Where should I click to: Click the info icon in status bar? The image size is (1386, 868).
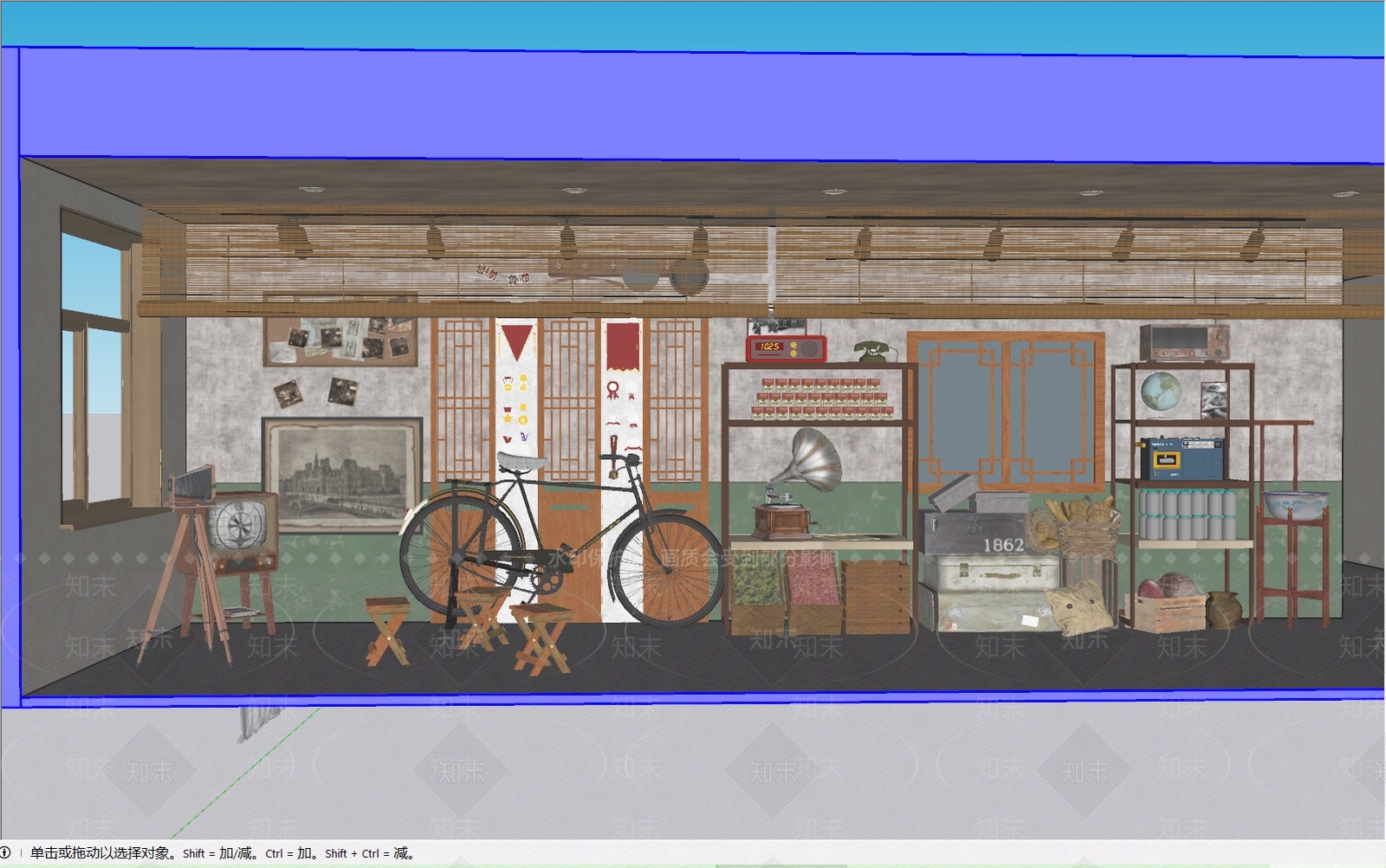point(6,852)
